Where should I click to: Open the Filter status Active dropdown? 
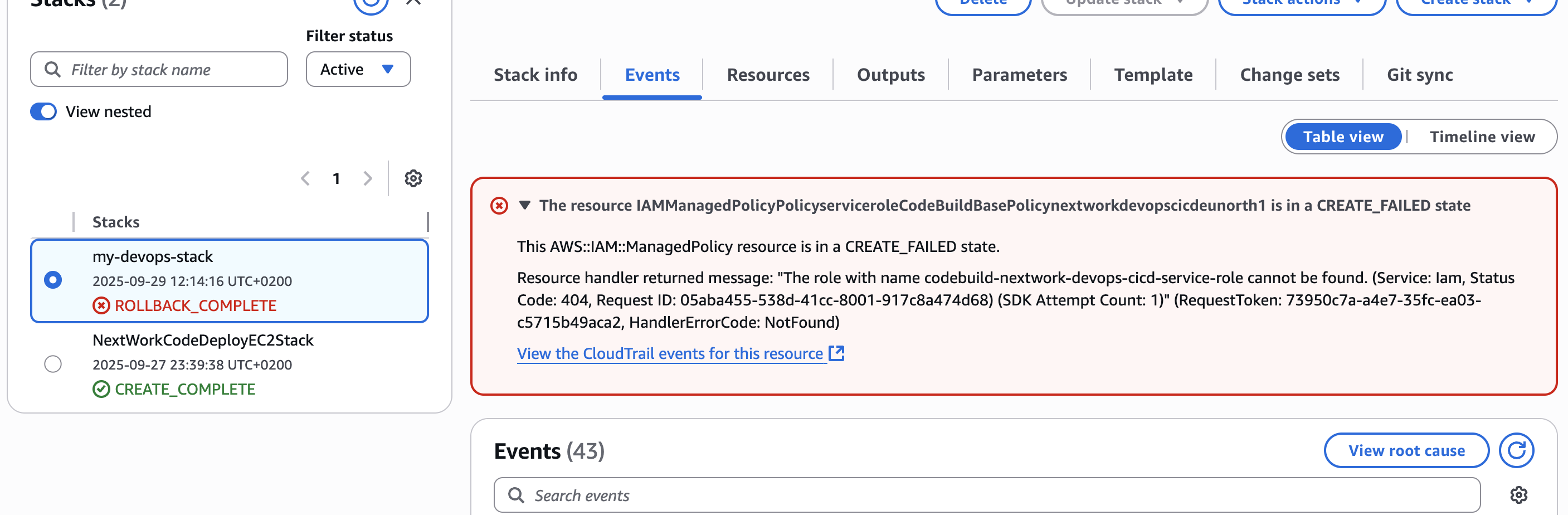[x=358, y=70]
